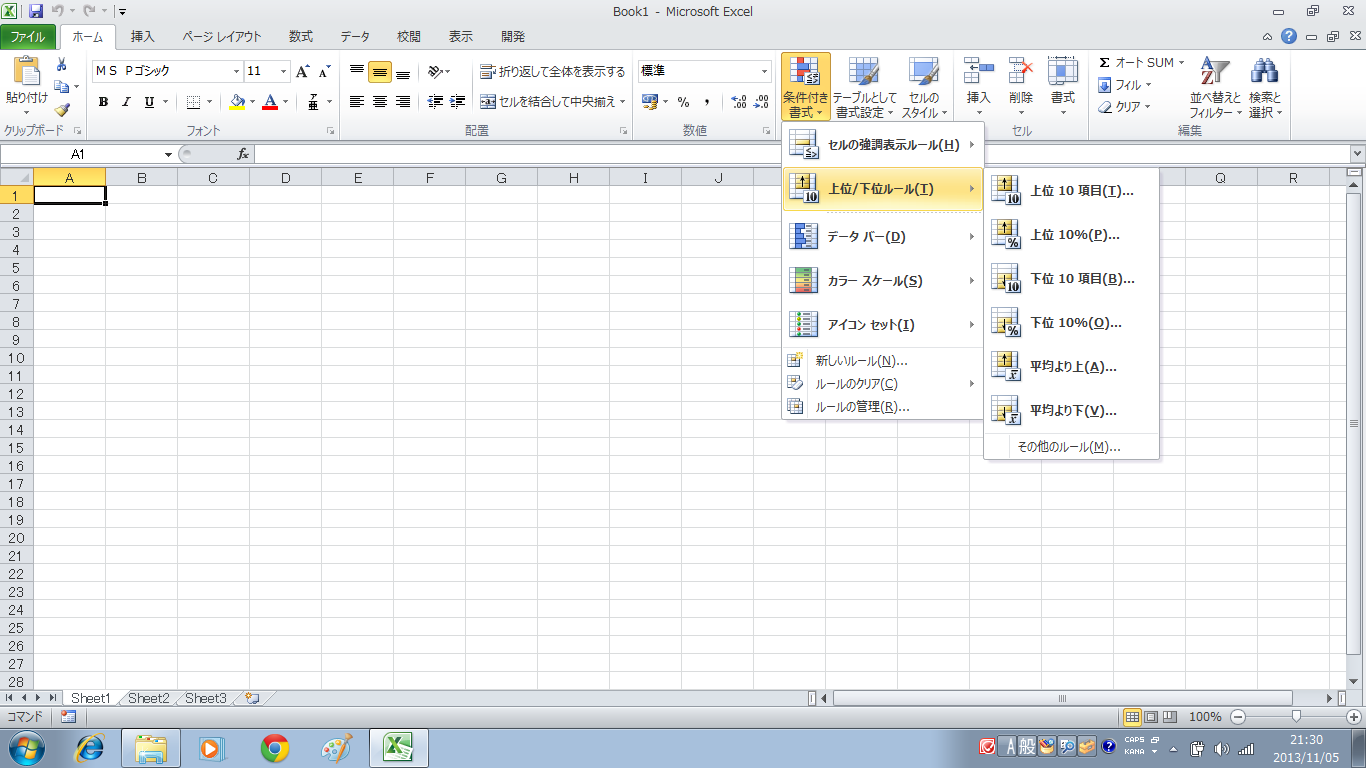Toggle bold formatting
This screenshot has width=1366, height=768.
[x=103, y=102]
